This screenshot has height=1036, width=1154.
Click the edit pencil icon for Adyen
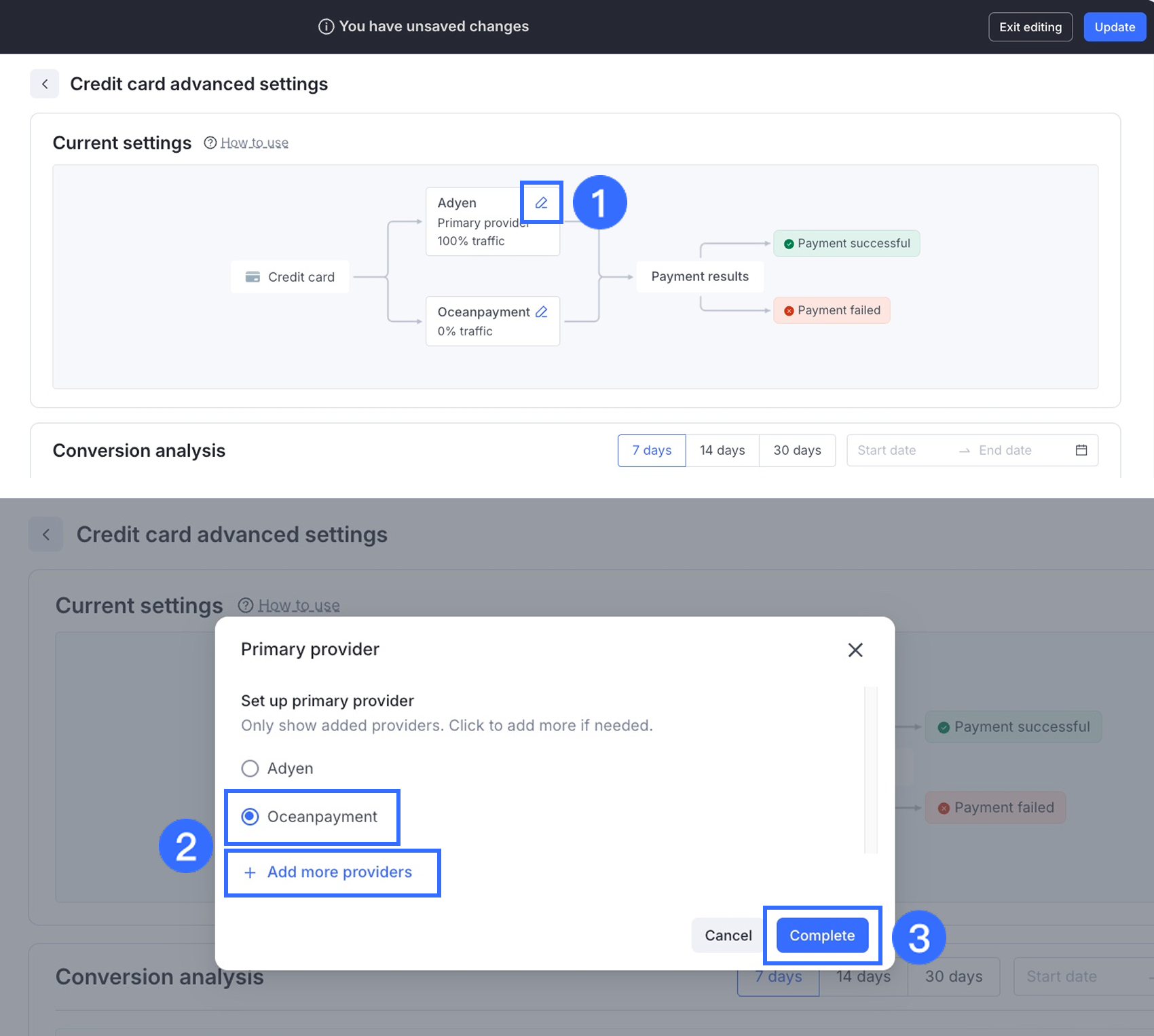[x=541, y=202]
